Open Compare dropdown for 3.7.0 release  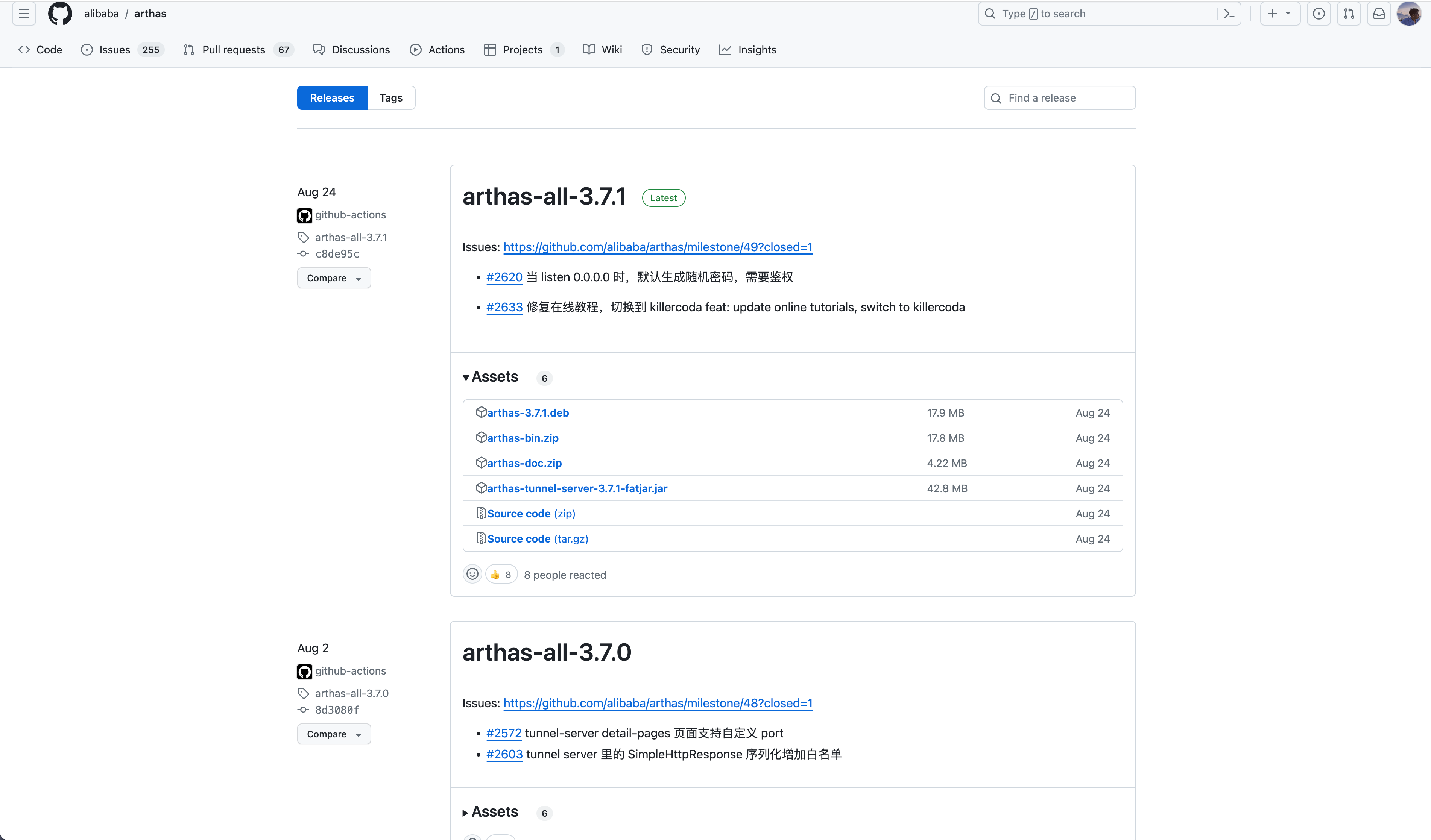click(334, 734)
